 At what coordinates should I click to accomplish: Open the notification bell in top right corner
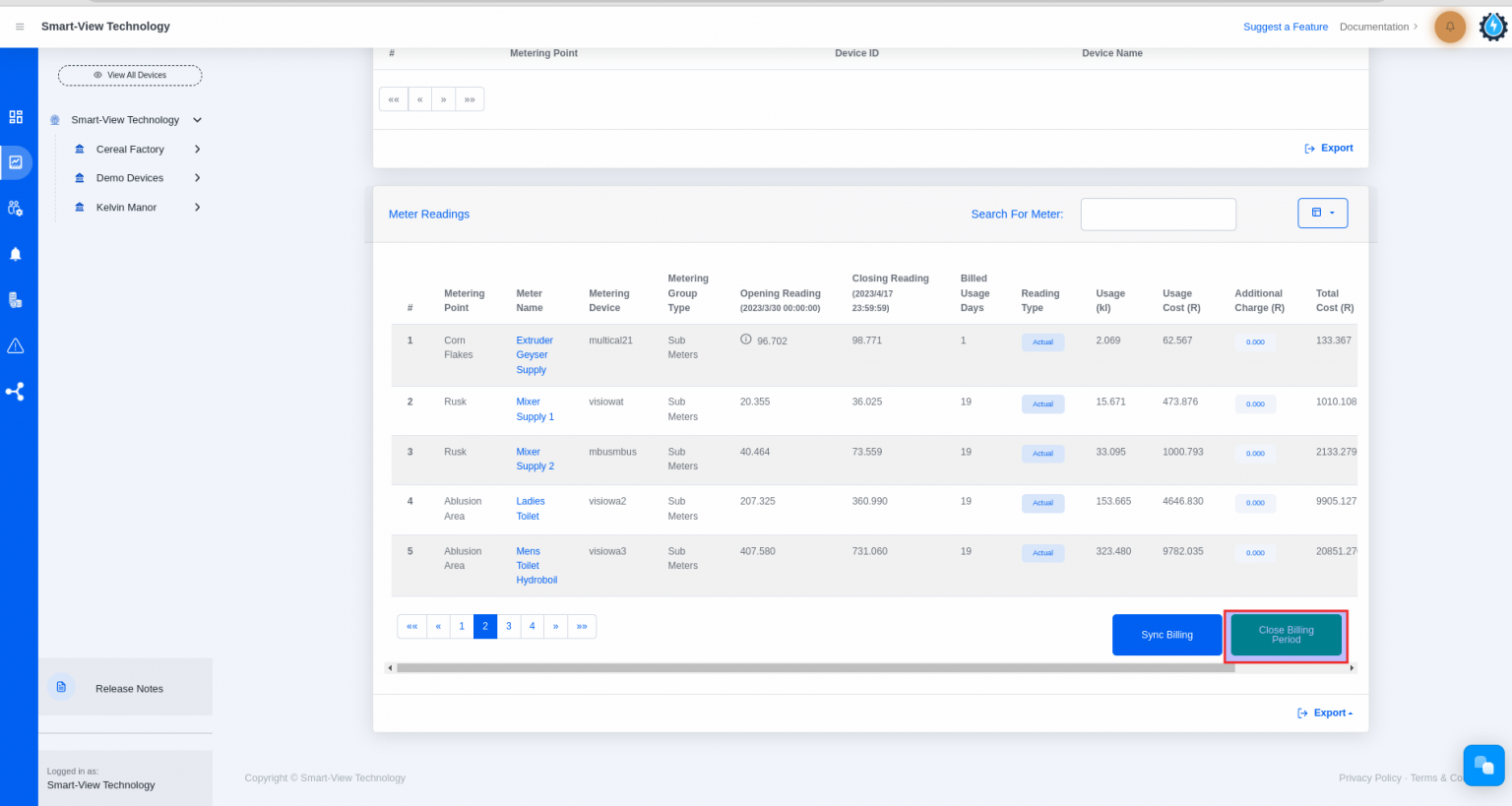pos(1449,27)
